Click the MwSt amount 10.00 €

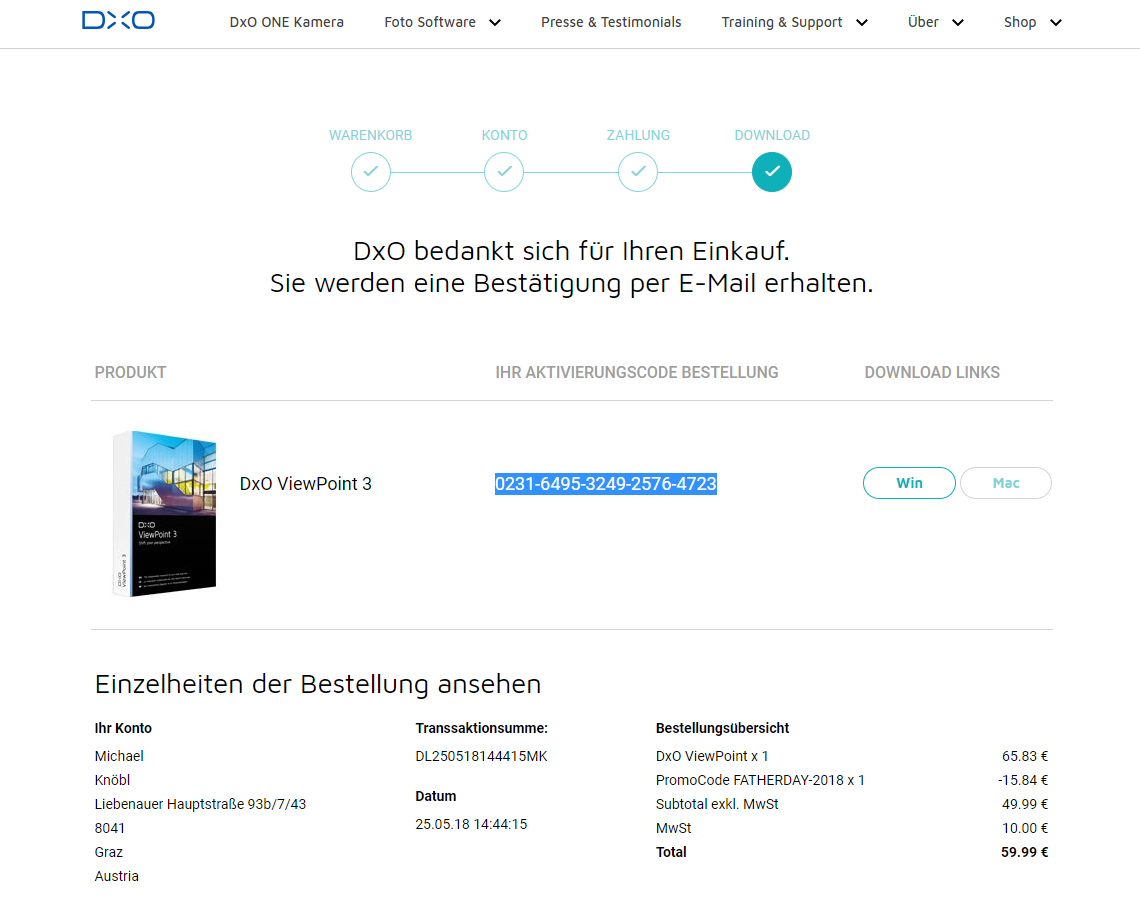1025,829
